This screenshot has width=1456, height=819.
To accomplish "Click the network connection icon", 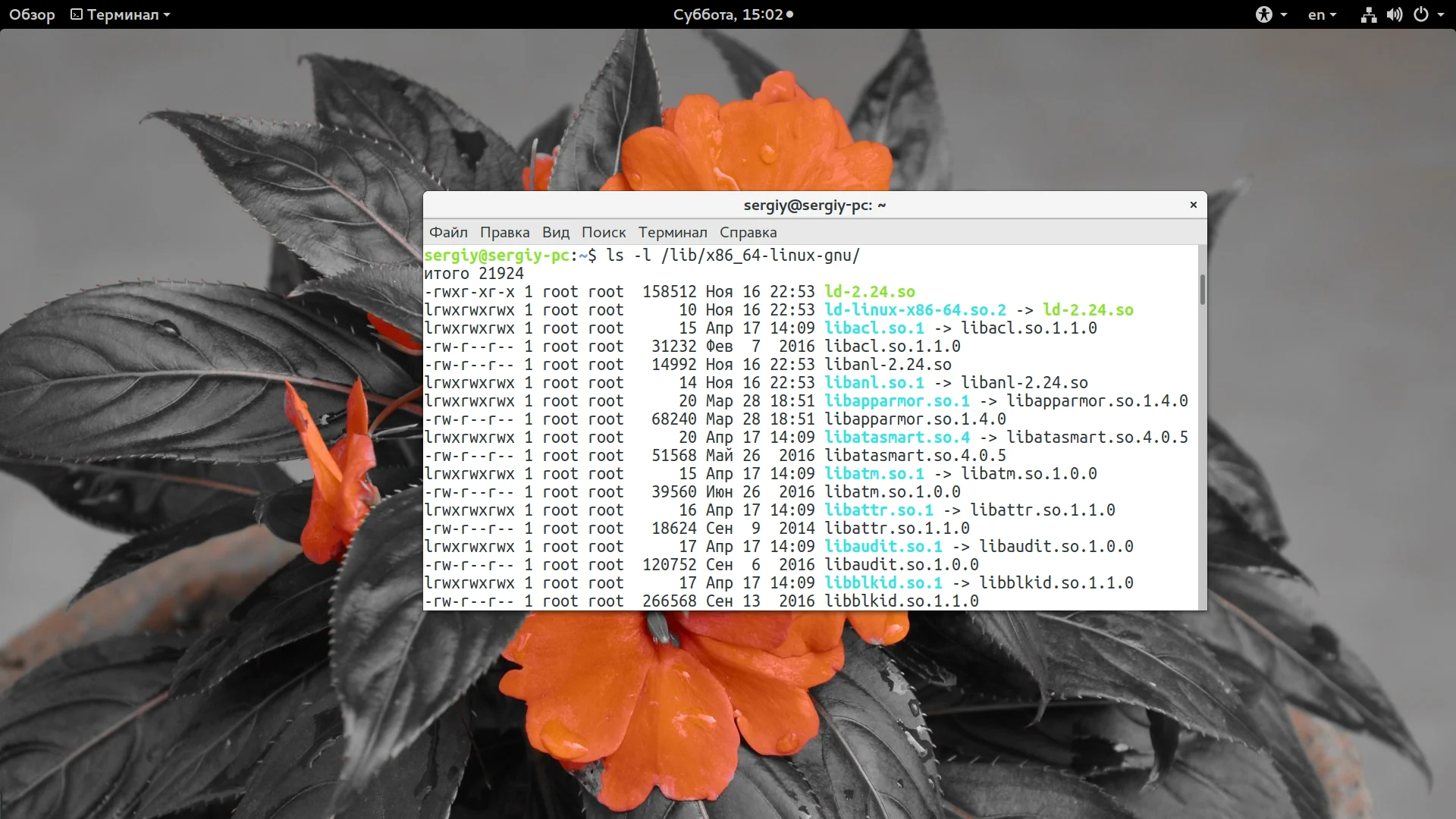I will 1368,14.
